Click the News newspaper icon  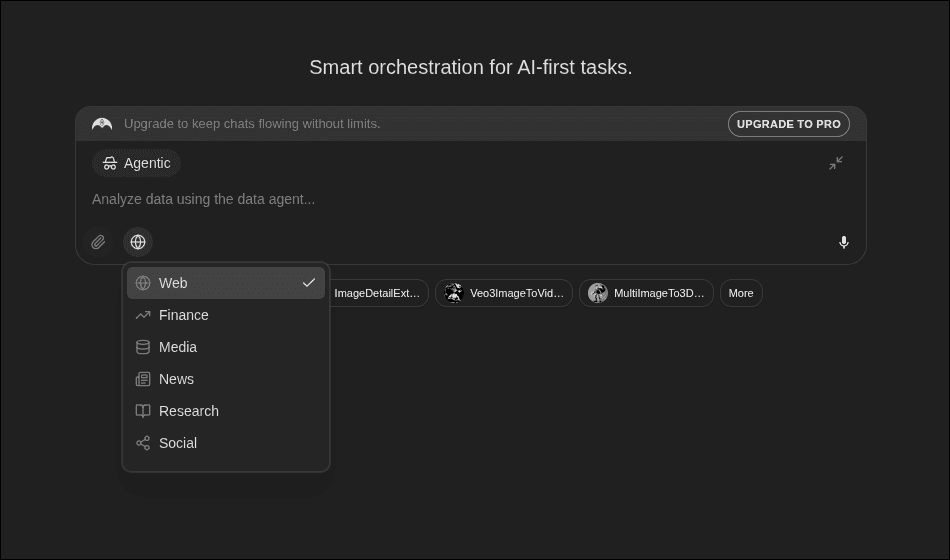[143, 379]
